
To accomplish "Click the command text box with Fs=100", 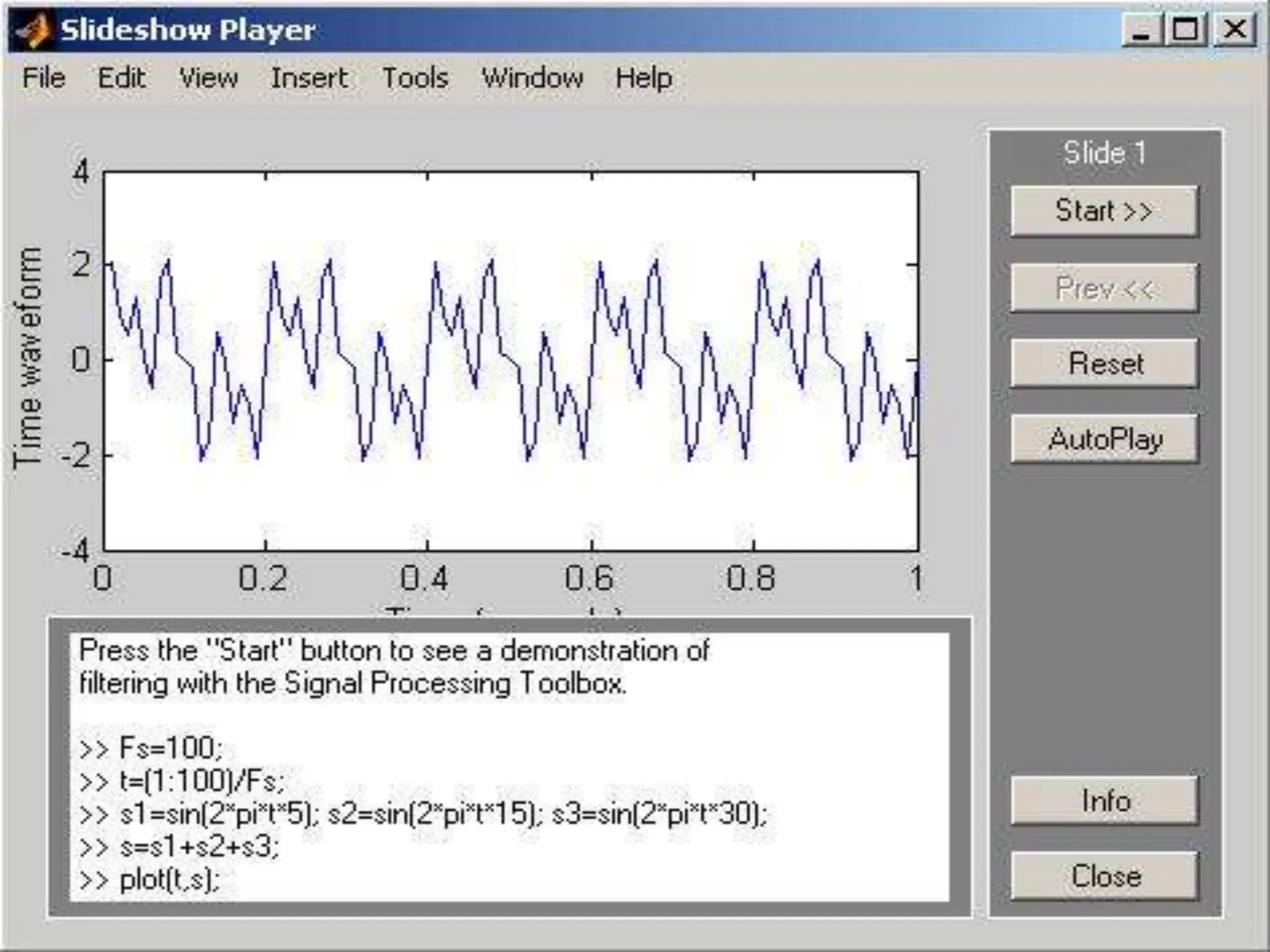I will [x=508, y=766].
